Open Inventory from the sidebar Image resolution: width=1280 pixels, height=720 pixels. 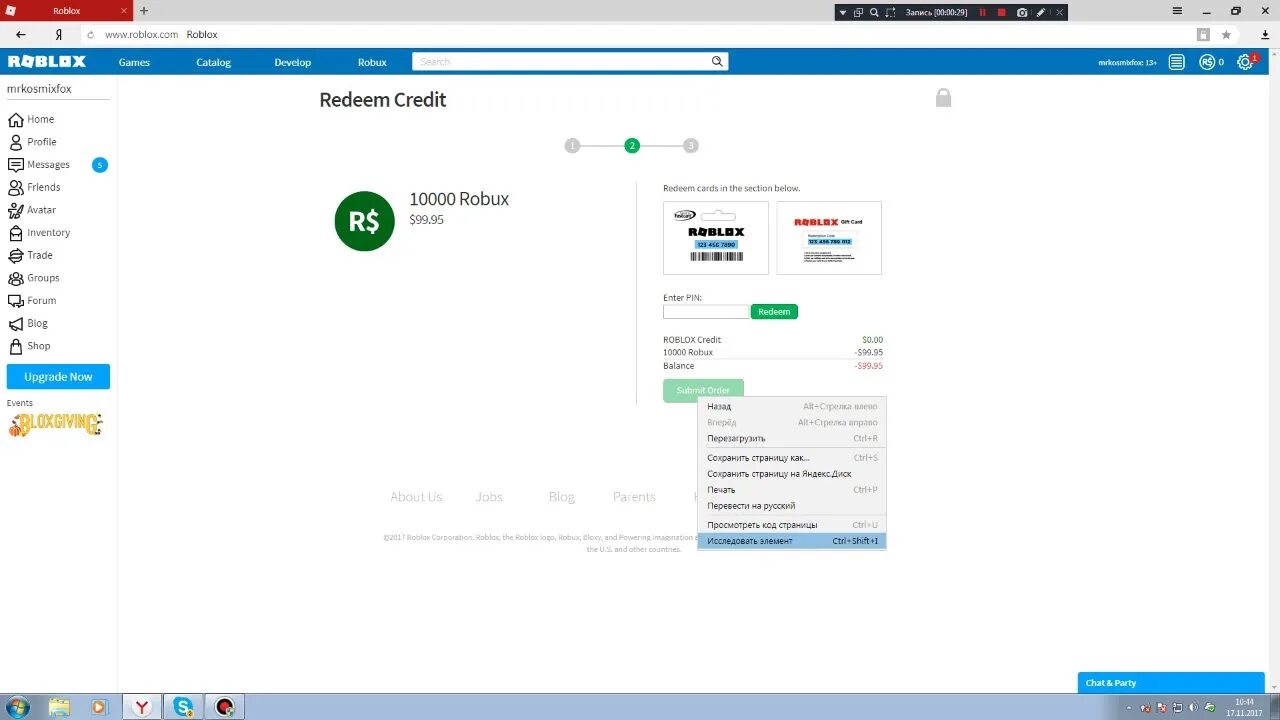[x=48, y=233]
